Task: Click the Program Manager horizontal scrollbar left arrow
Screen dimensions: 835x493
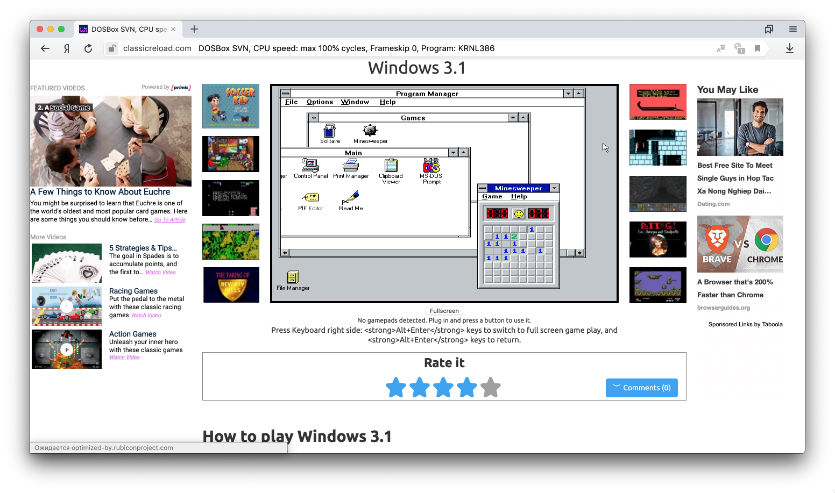Action: click(x=285, y=253)
